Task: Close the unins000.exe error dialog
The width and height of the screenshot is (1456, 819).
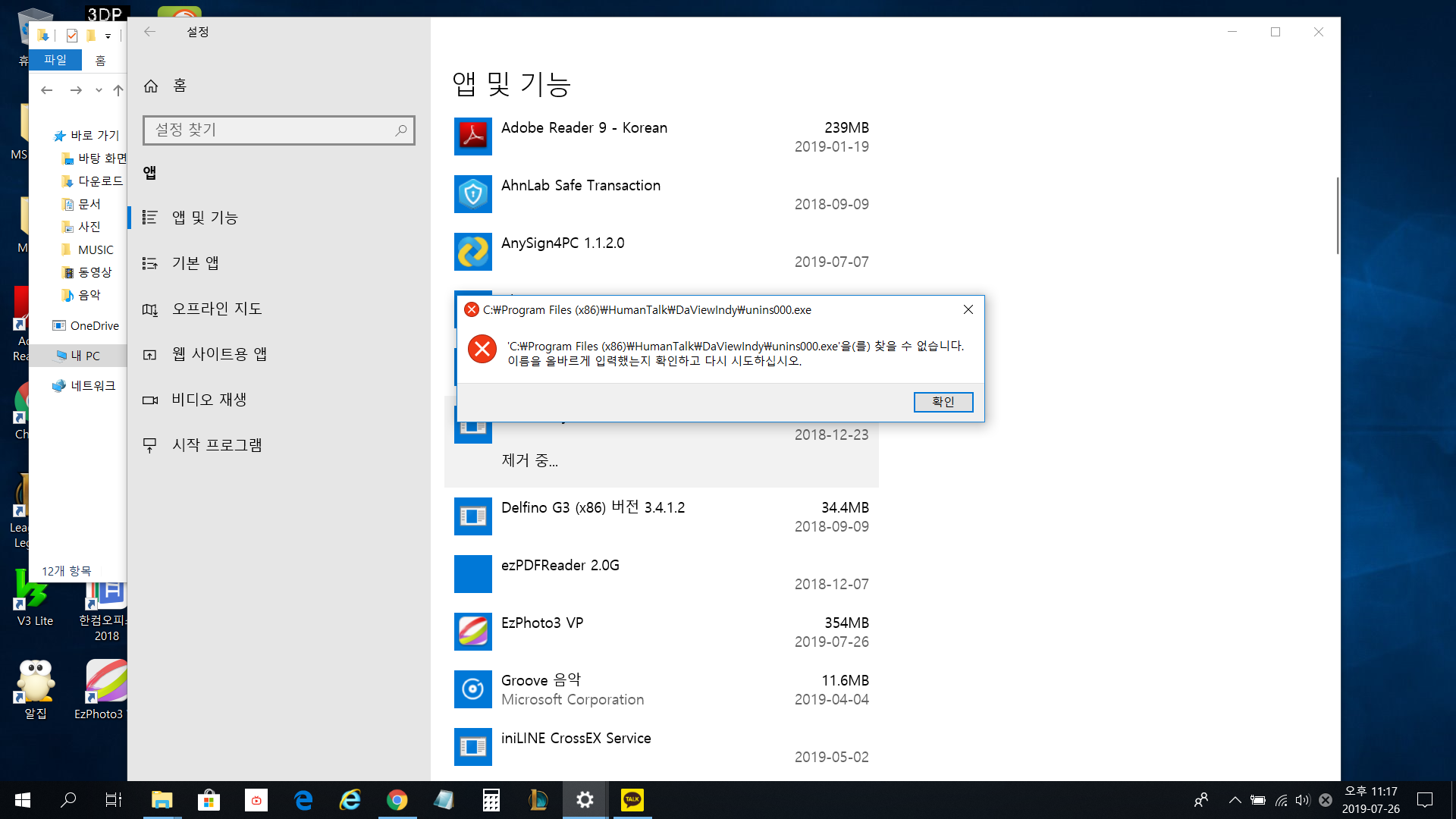Action: [968, 309]
